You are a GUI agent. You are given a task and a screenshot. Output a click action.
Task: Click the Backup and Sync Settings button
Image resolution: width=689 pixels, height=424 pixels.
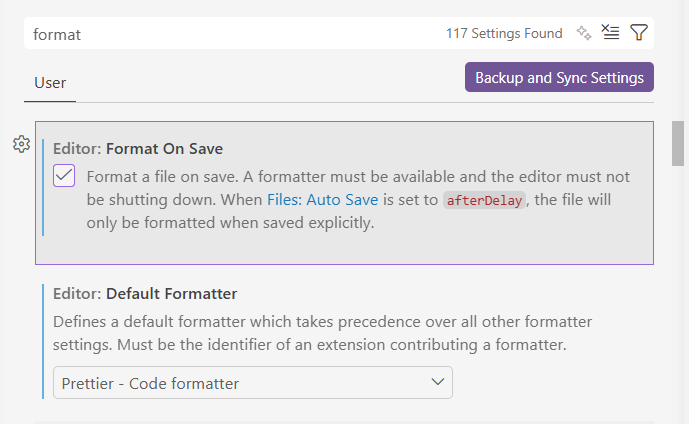pos(559,77)
